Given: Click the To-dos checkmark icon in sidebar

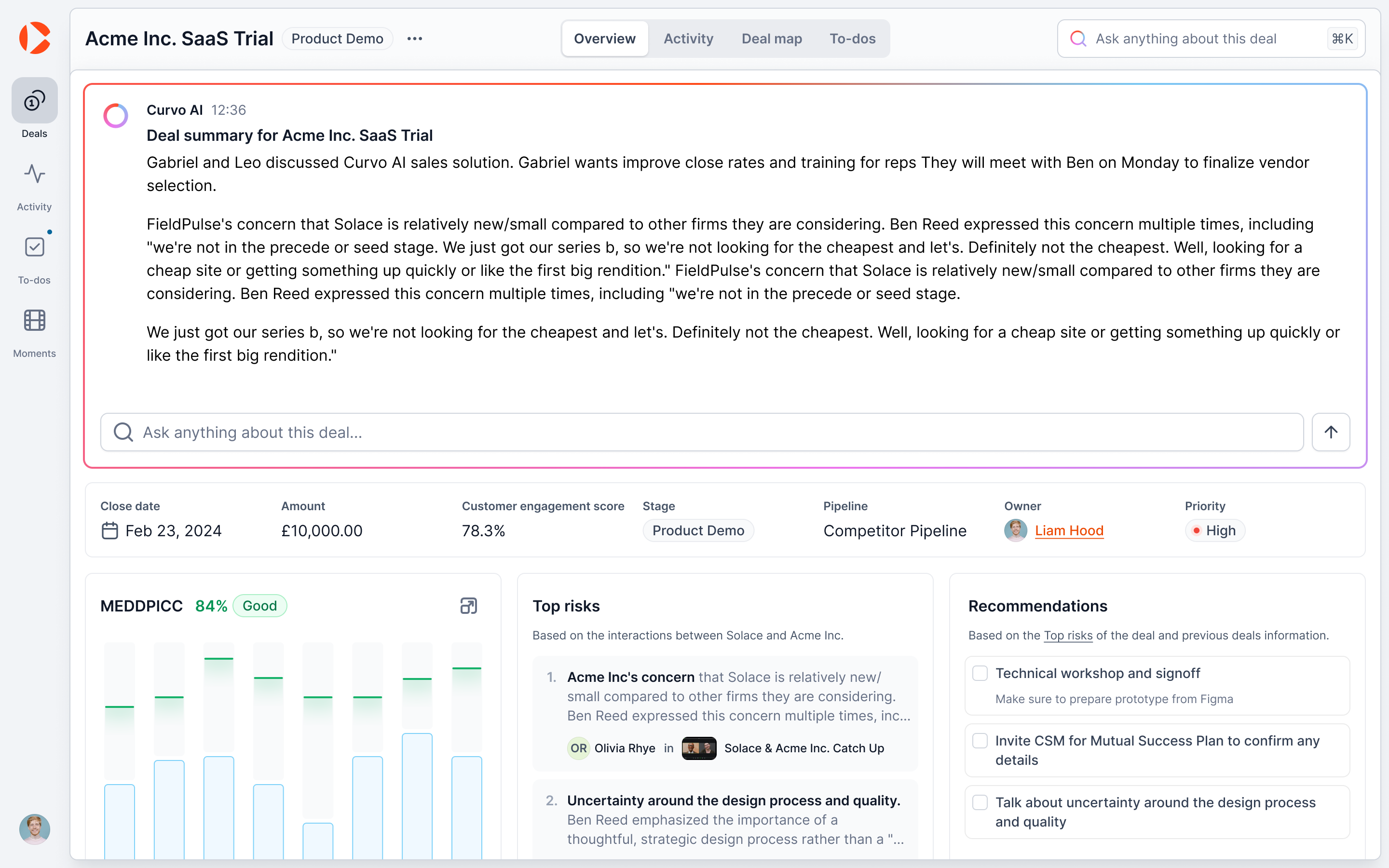Looking at the screenshot, I should pos(34,247).
